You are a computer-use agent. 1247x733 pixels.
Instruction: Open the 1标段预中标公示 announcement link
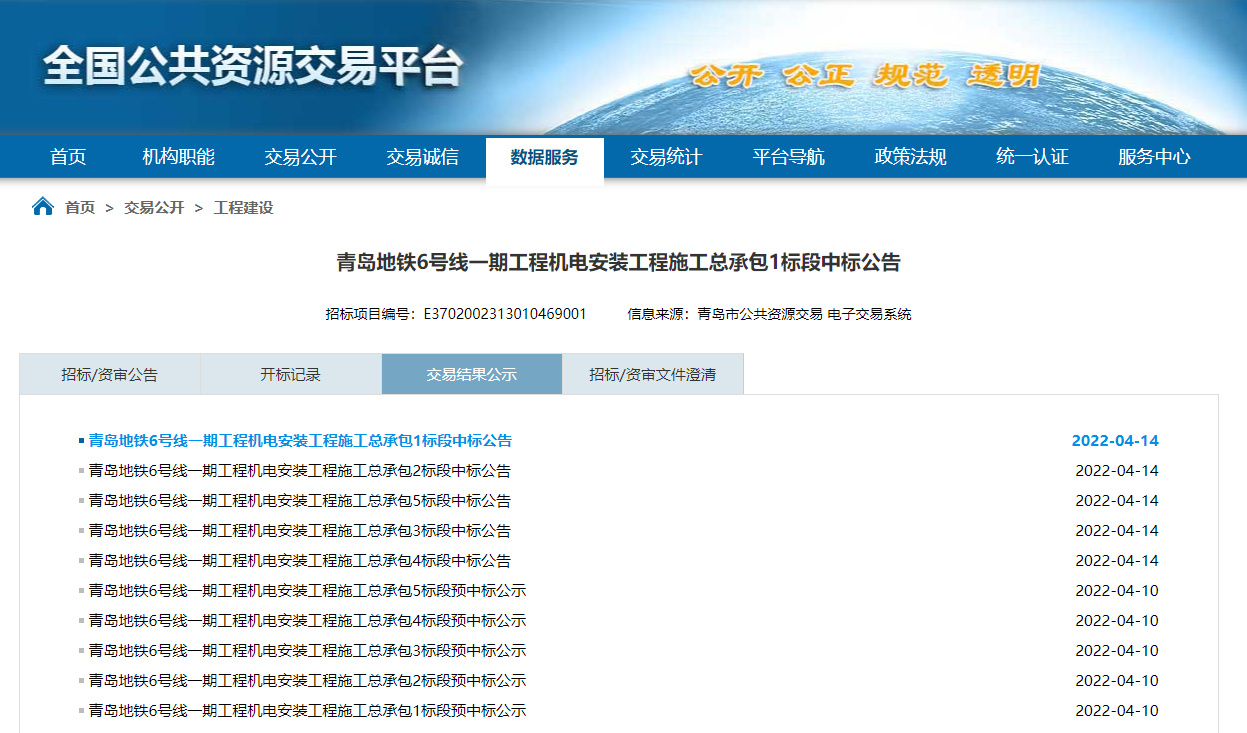(307, 711)
